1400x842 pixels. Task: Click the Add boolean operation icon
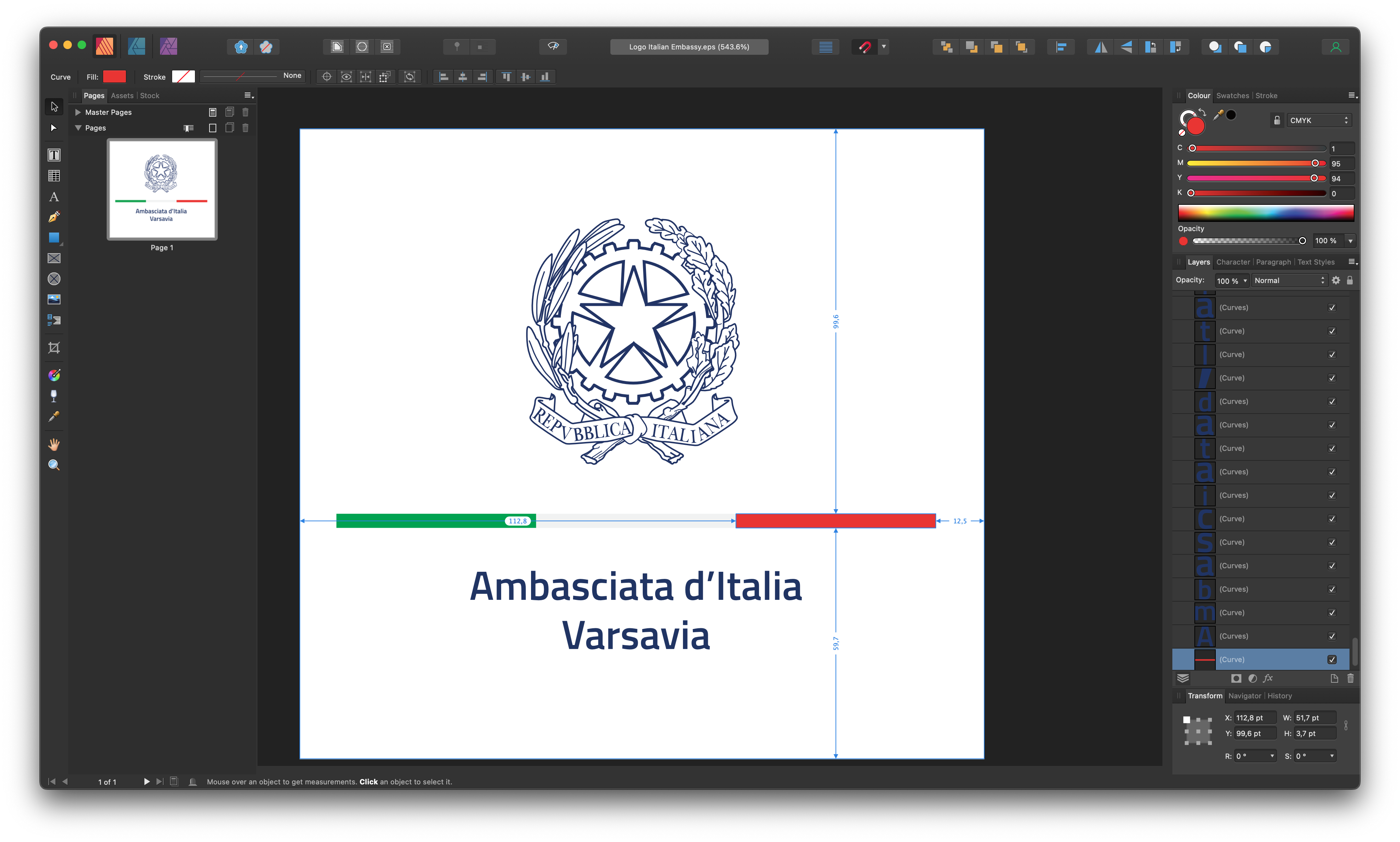[1215, 47]
